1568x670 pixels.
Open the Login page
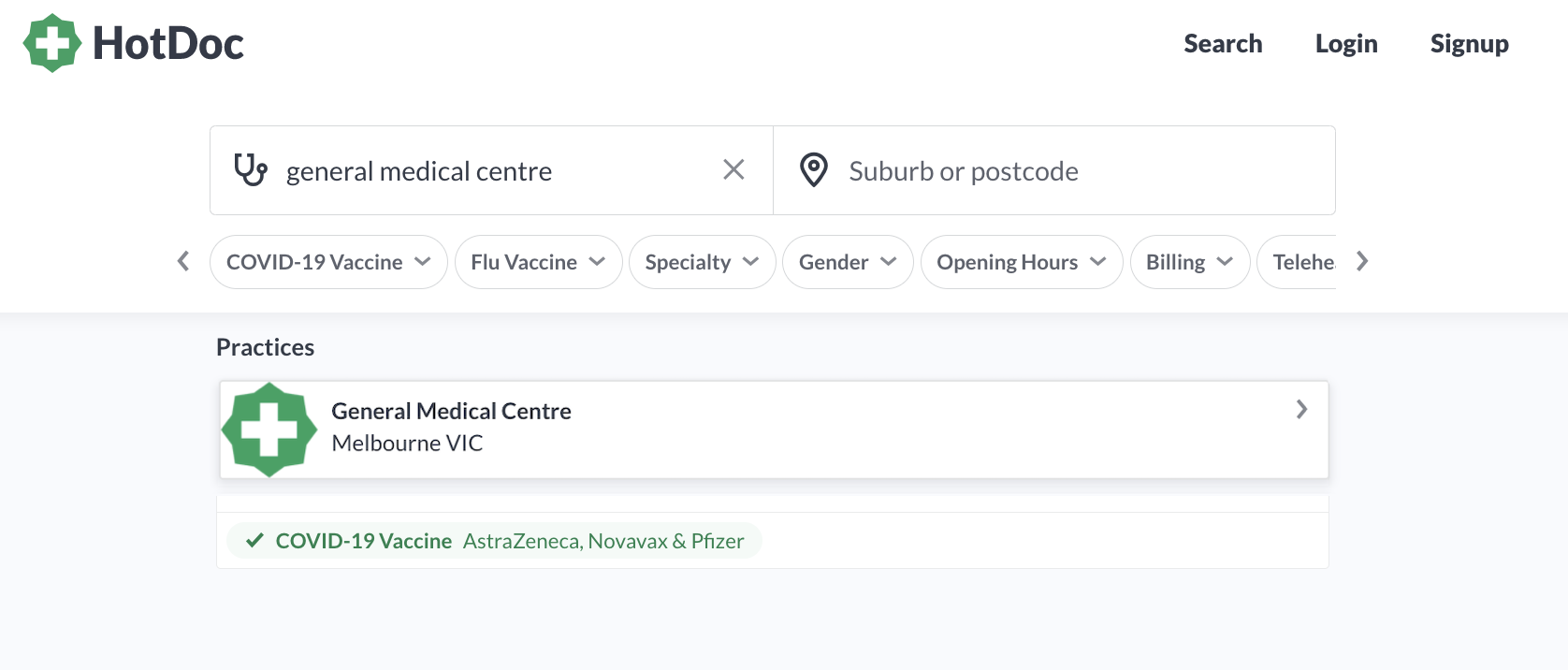coord(1346,44)
